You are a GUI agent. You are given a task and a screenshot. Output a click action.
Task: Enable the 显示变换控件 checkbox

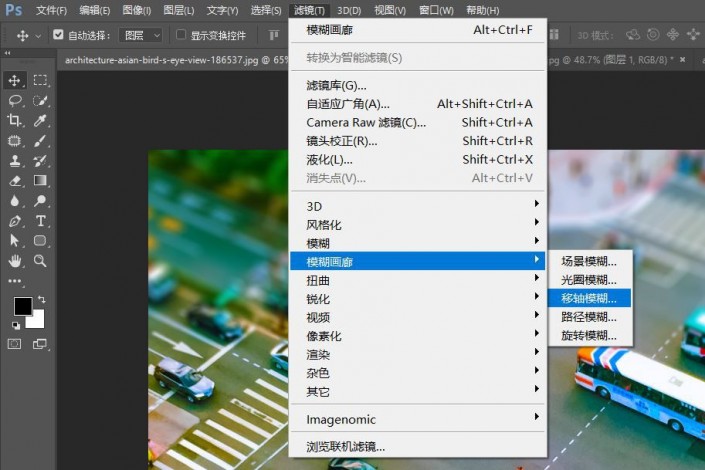click(181, 35)
